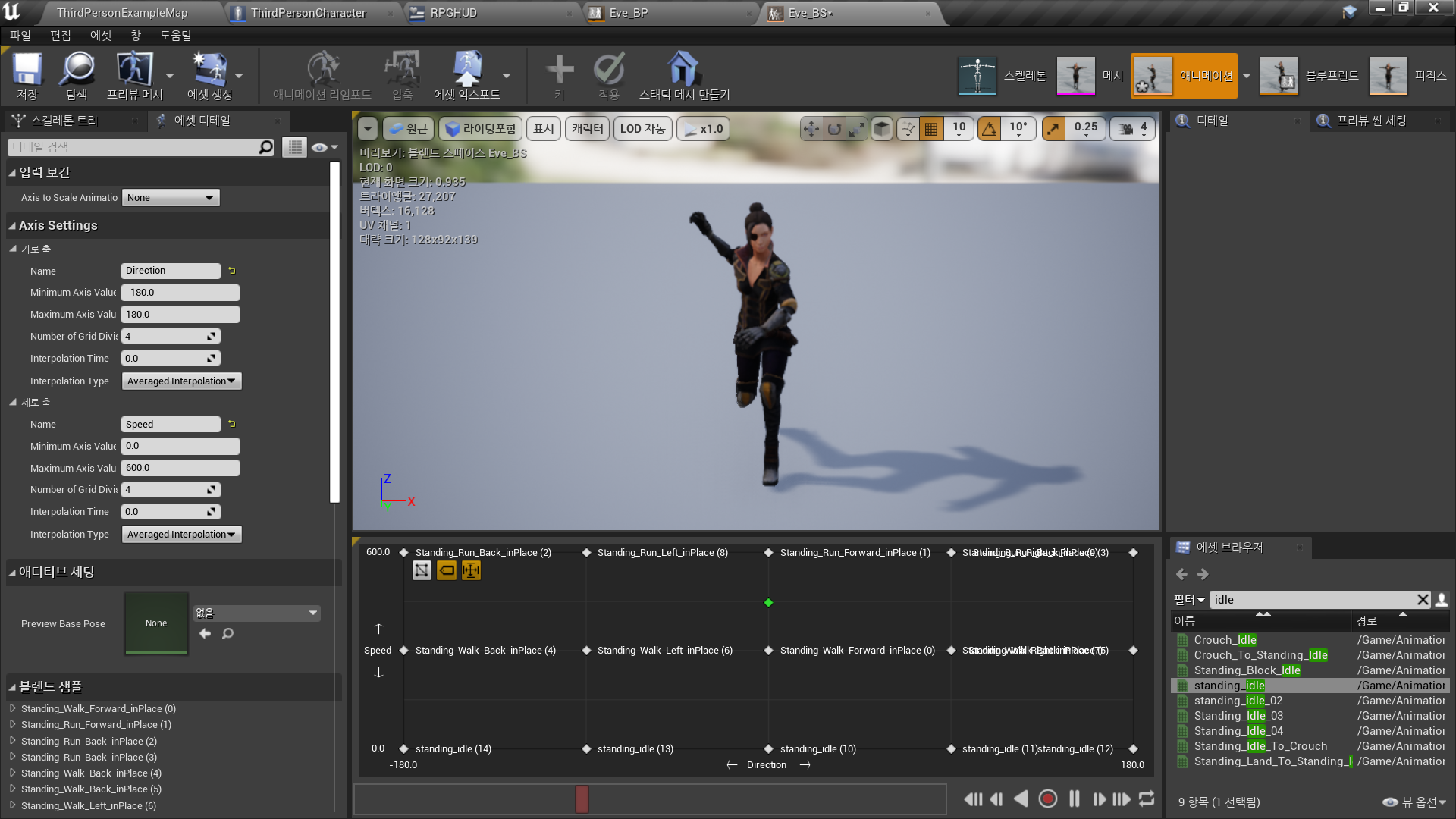Click the Preview Mesh (프리뷰 메시) icon

point(134,70)
